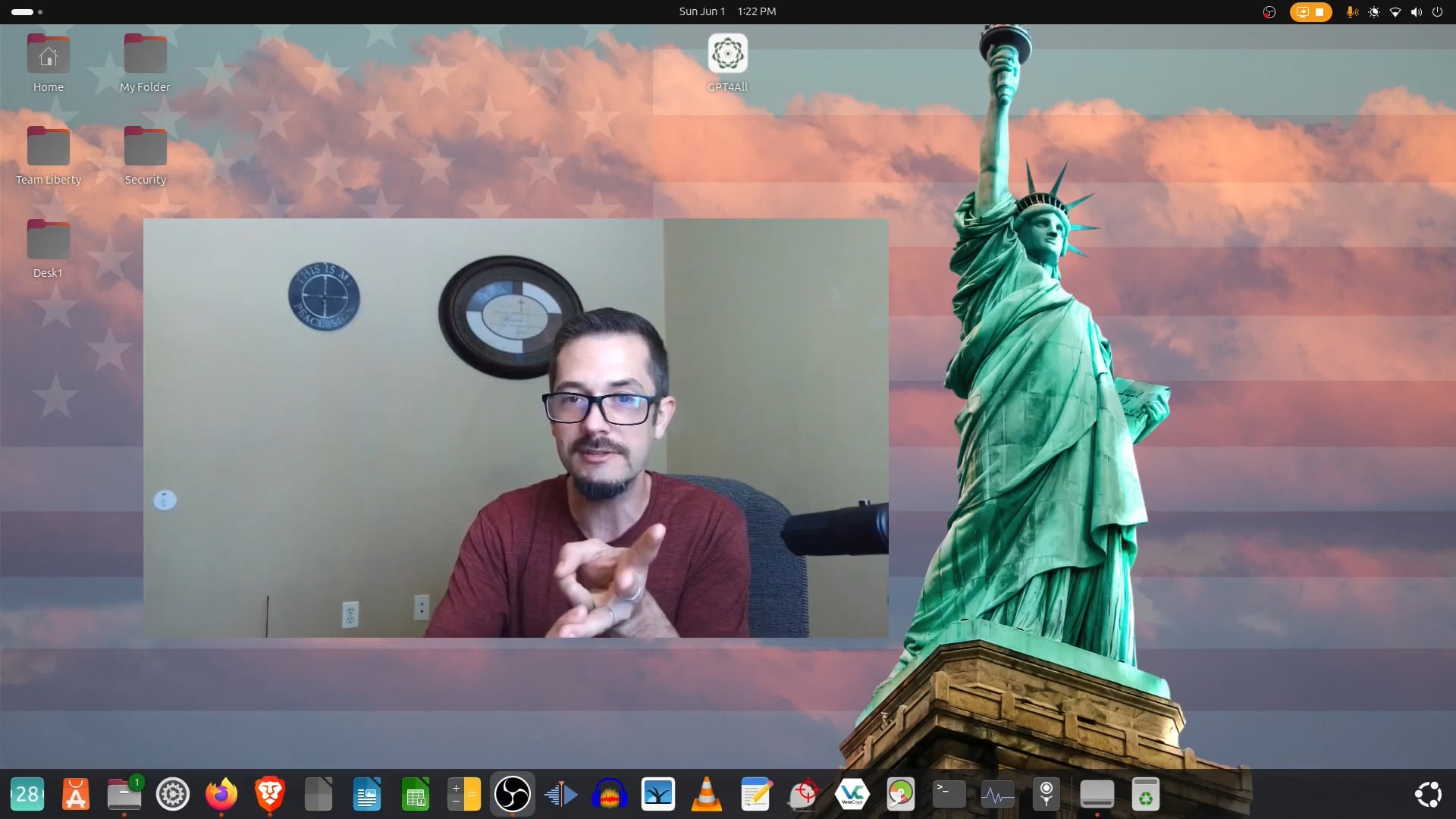Toggle the night light tray icon

(1373, 12)
